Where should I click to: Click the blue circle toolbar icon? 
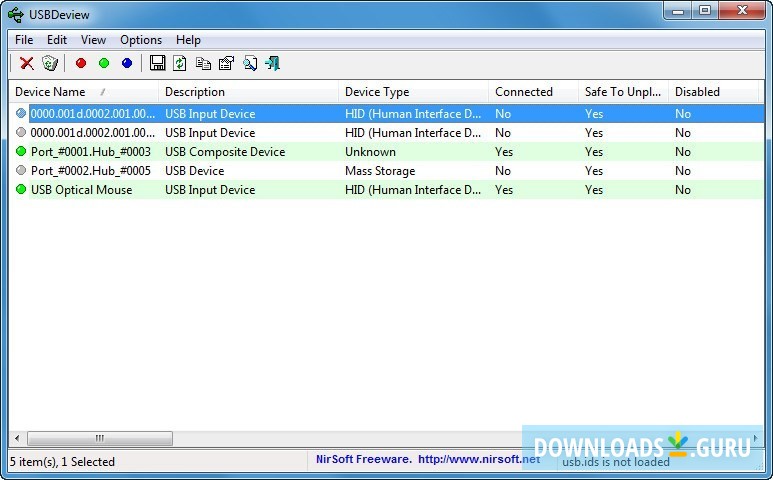tap(127, 63)
